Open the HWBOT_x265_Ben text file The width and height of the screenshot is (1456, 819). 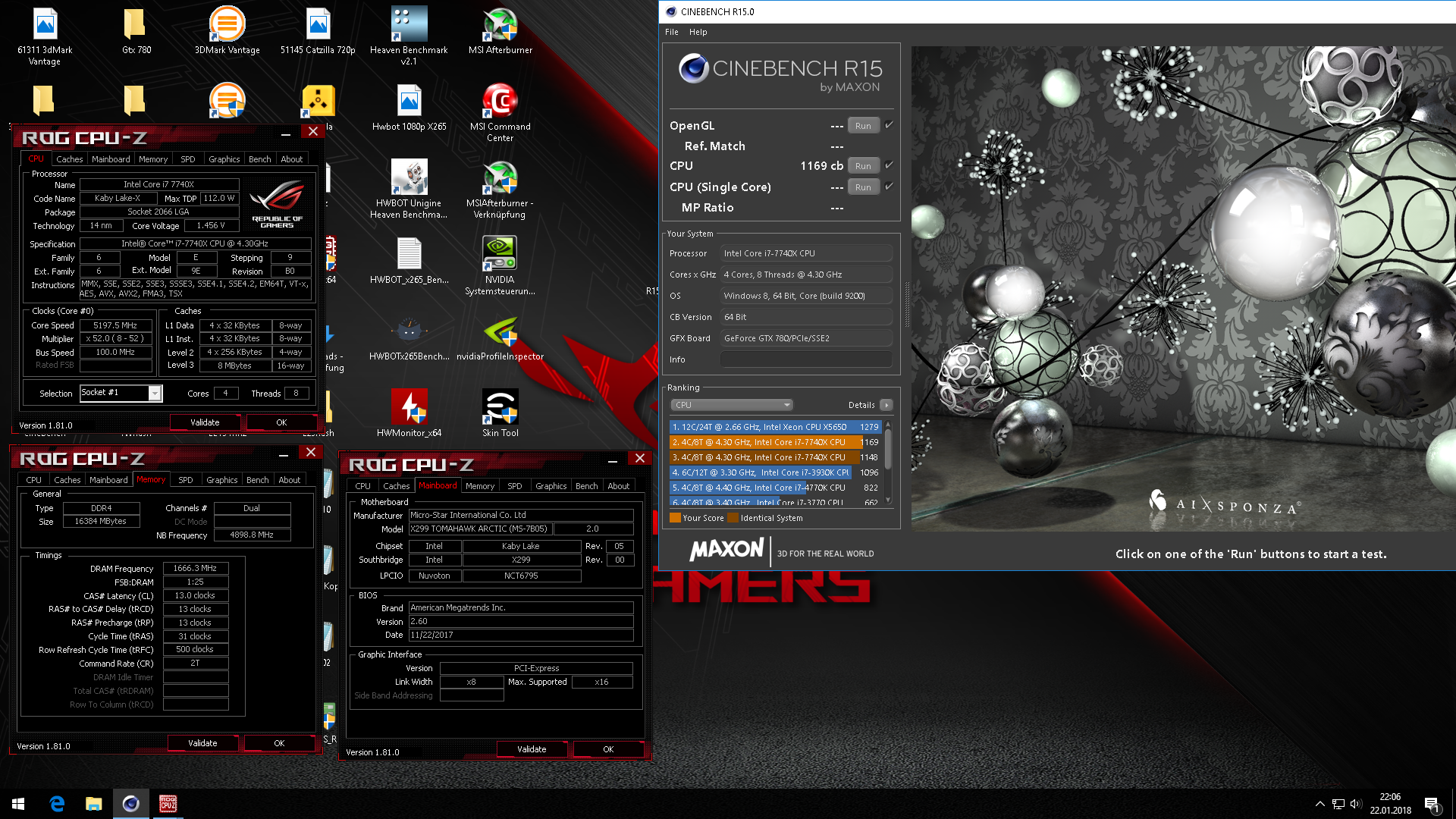[x=409, y=261]
